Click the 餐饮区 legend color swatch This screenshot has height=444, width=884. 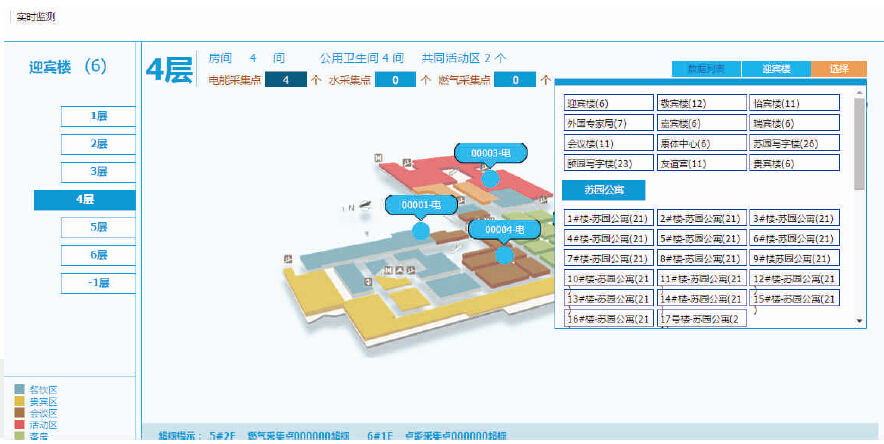click(20, 389)
